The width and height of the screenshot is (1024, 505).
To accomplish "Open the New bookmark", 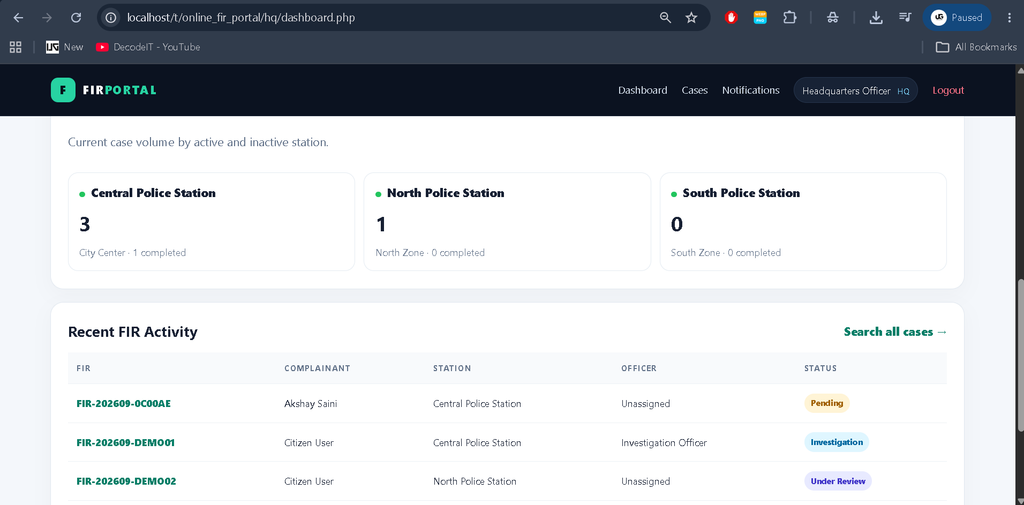I will [x=65, y=47].
